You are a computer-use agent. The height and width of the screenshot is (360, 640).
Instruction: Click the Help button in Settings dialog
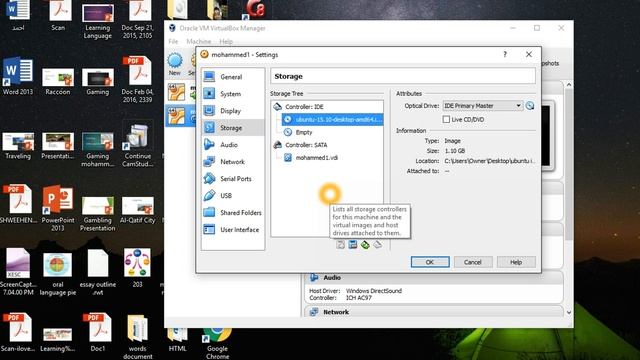coord(516,262)
